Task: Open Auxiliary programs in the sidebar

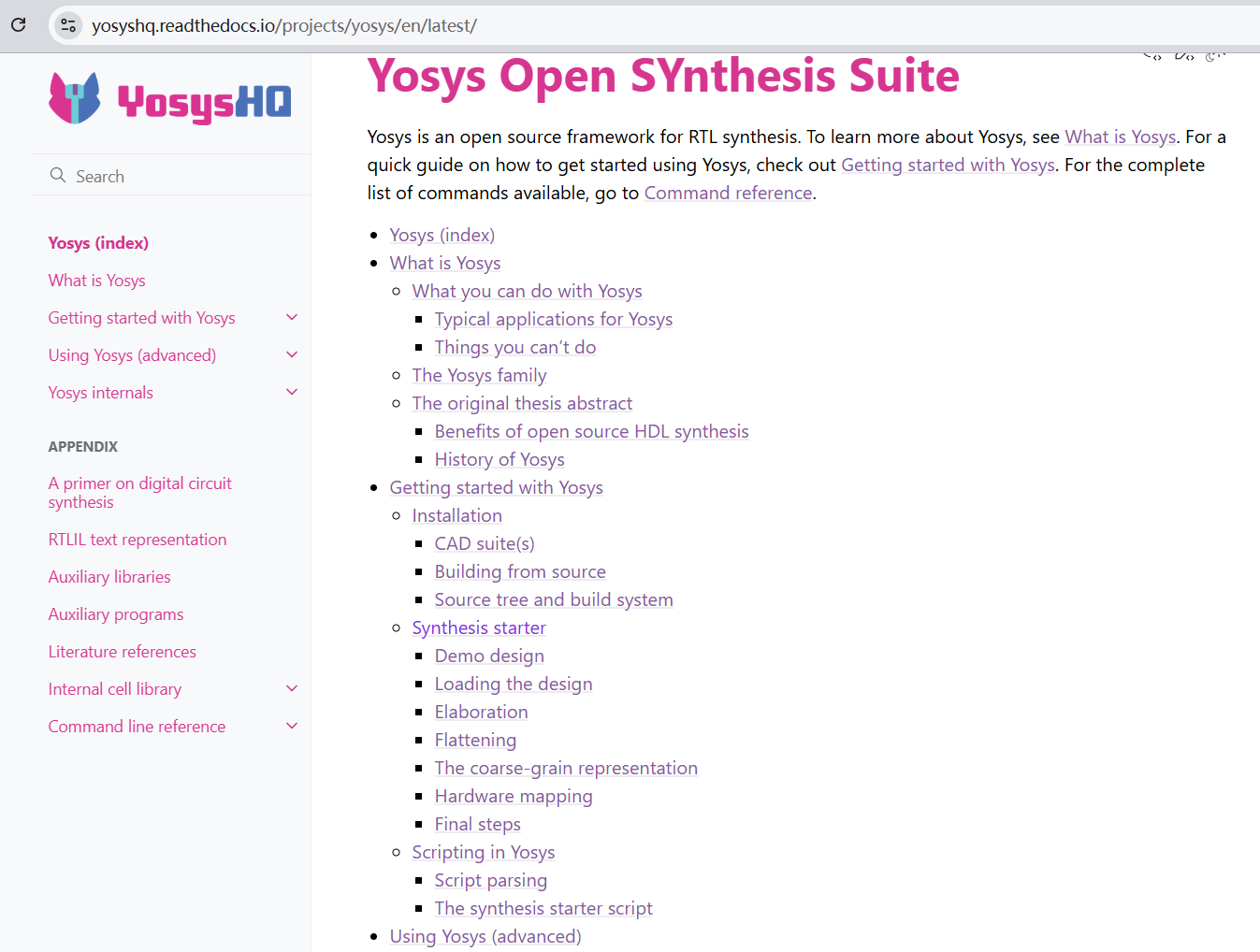Action: pyautogui.click(x=116, y=614)
